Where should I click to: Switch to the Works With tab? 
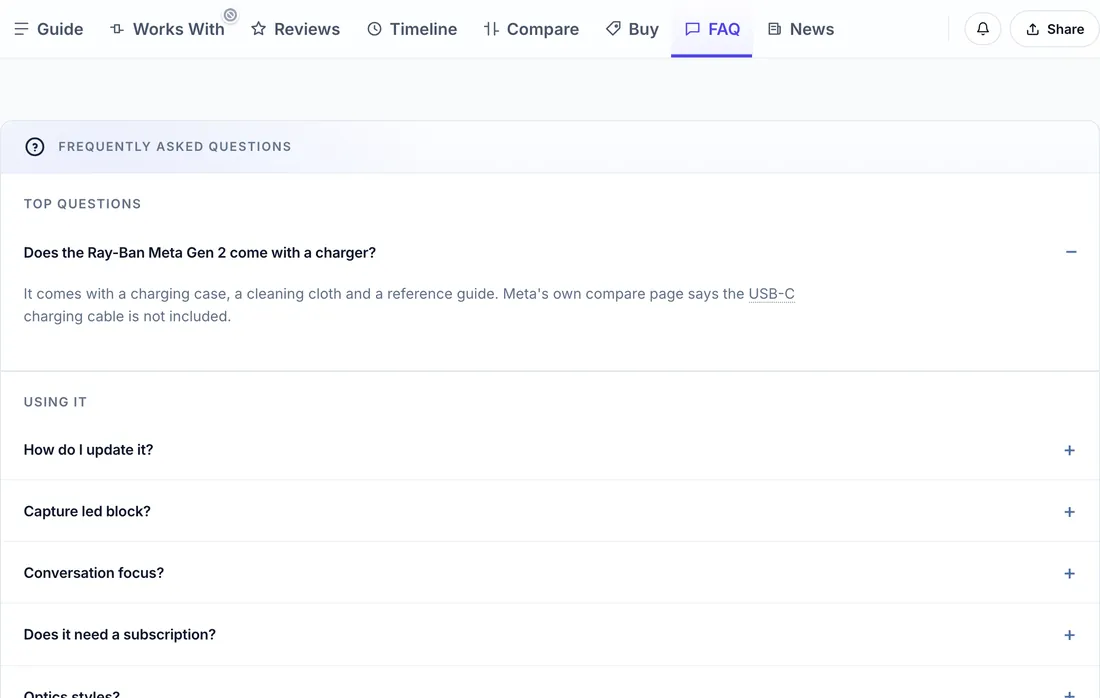[168, 29]
